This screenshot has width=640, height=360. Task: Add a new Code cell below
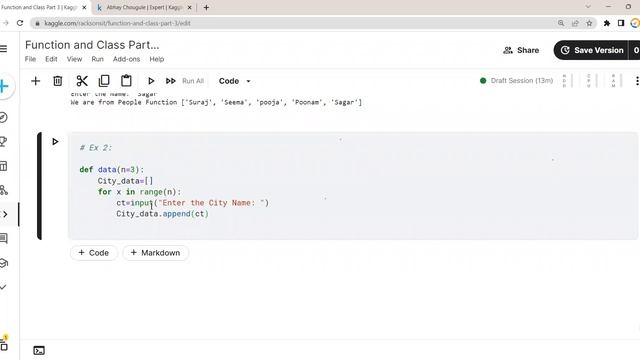pyautogui.click(x=93, y=253)
